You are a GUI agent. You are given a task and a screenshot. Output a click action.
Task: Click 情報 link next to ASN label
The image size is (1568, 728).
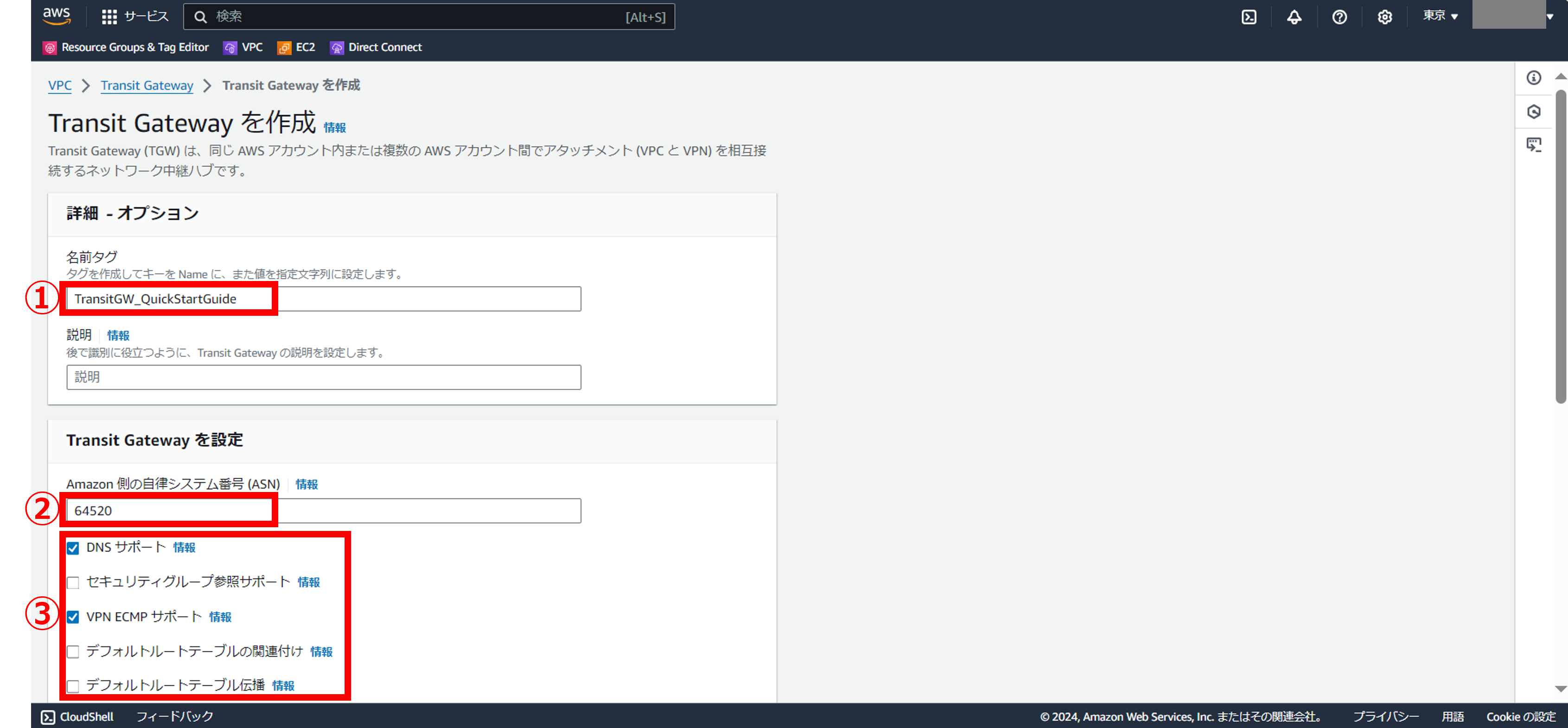pos(307,485)
